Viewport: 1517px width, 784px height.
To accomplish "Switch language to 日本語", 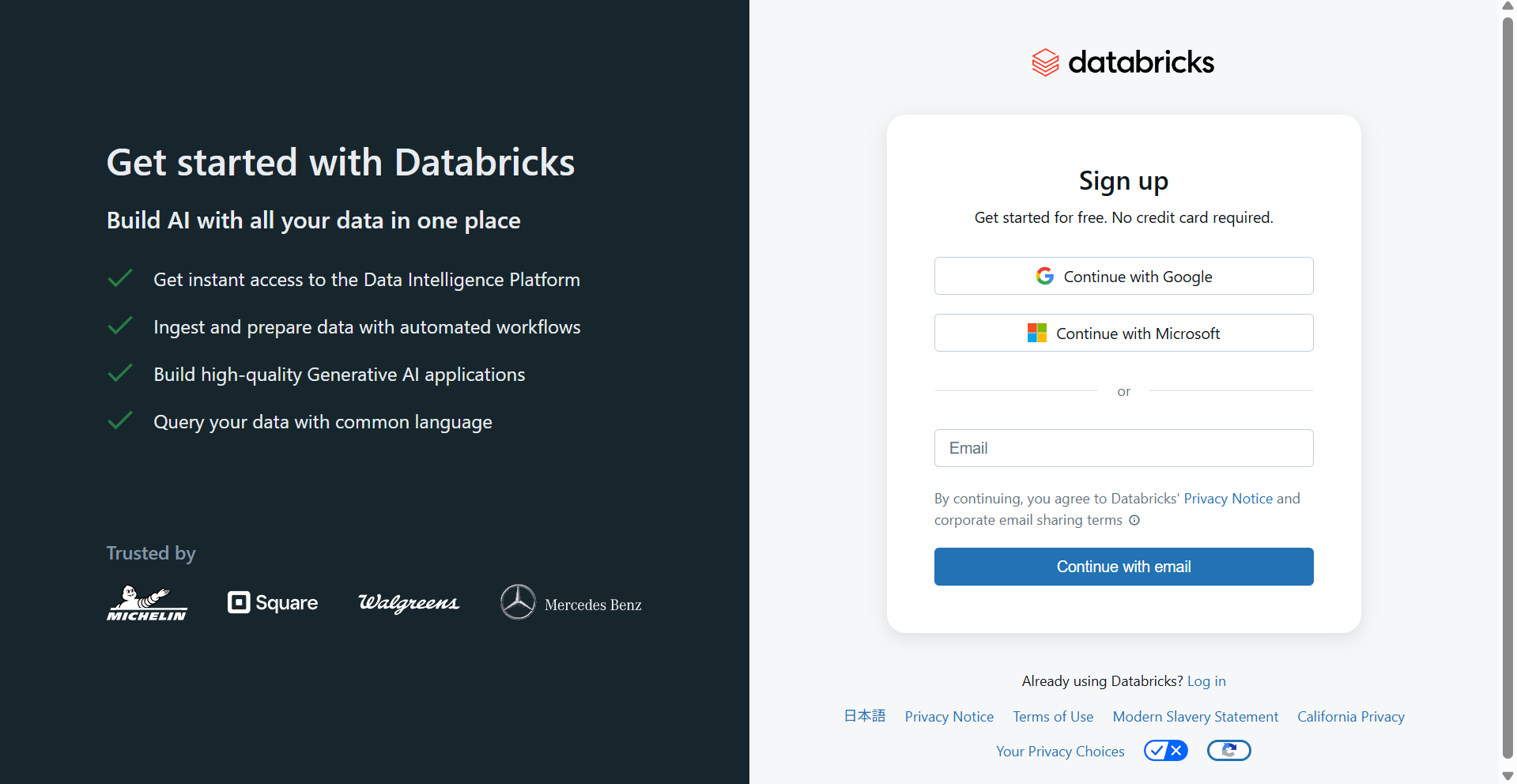I will [864, 716].
